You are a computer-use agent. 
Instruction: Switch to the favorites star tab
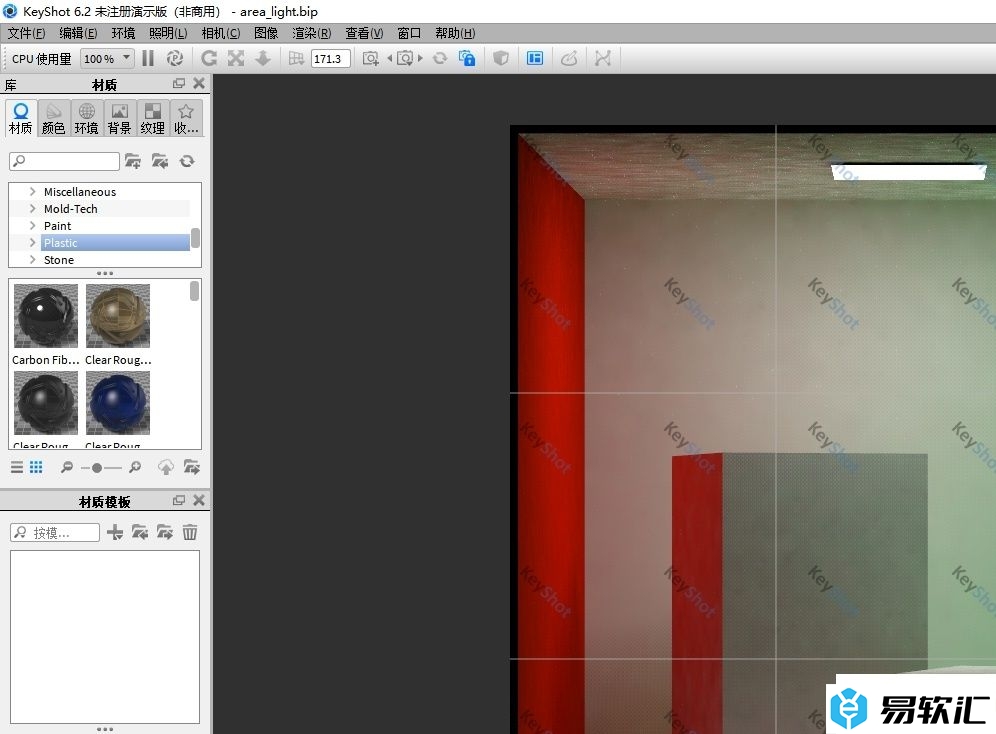coord(186,118)
